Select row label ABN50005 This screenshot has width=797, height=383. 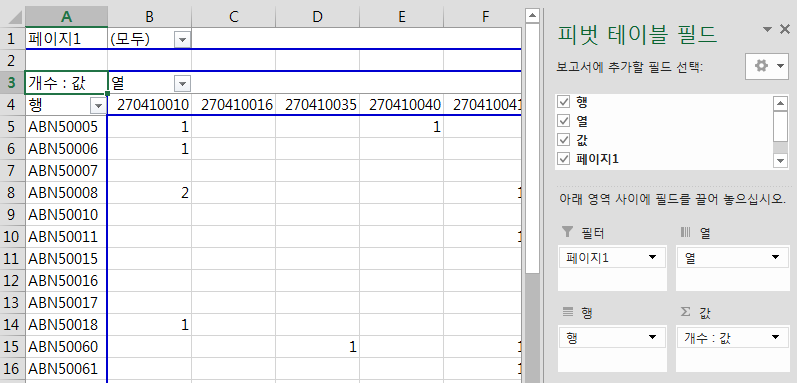click(66, 127)
